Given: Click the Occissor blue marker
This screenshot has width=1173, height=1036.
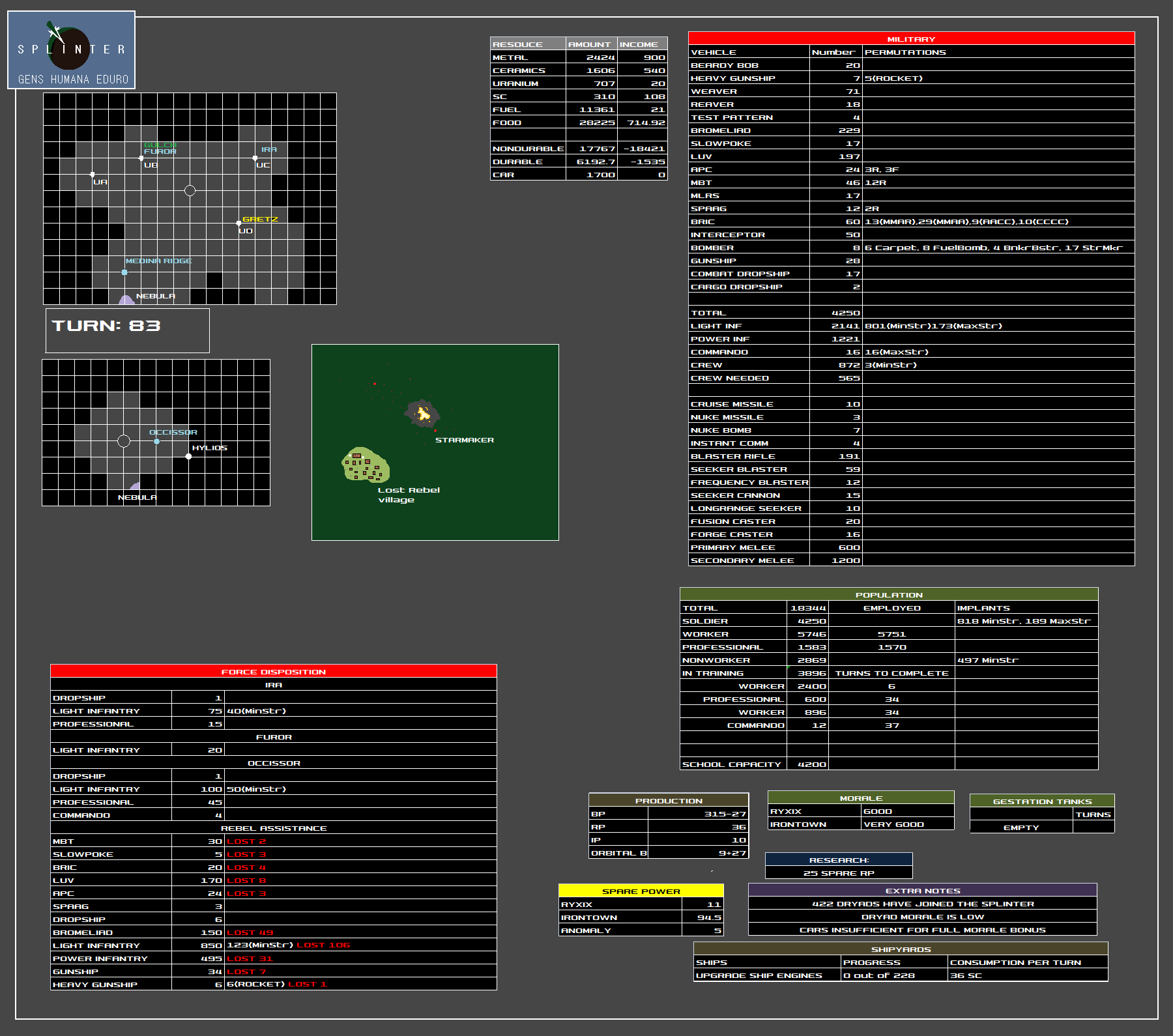Looking at the screenshot, I should point(156,442).
